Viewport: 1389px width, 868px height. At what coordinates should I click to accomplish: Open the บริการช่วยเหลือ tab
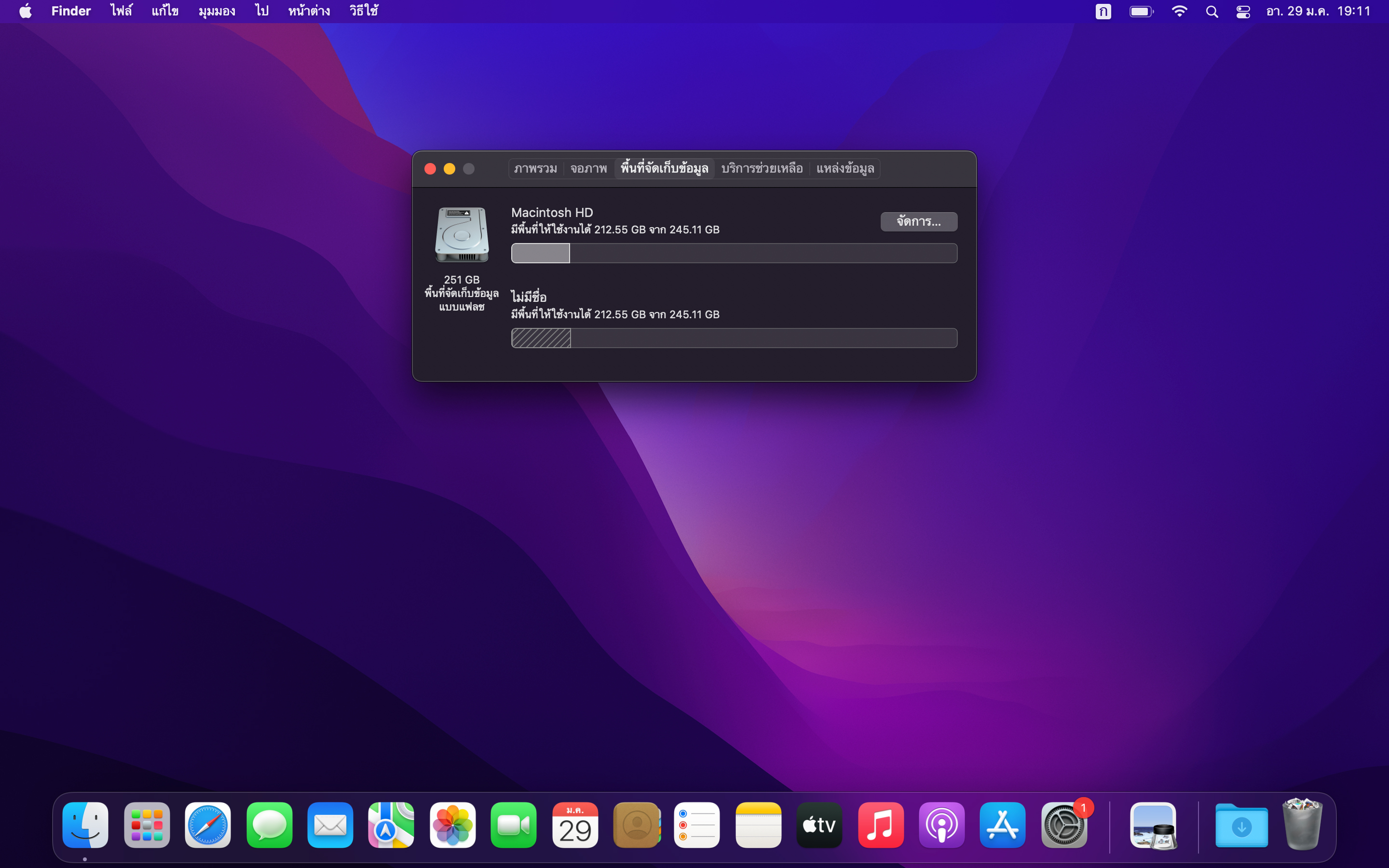click(762, 169)
